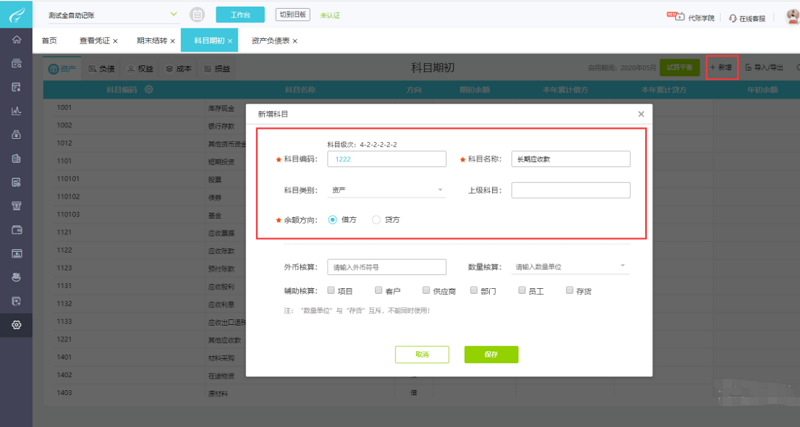
Task: Open the home icon in left sidebar
Action: (16, 39)
